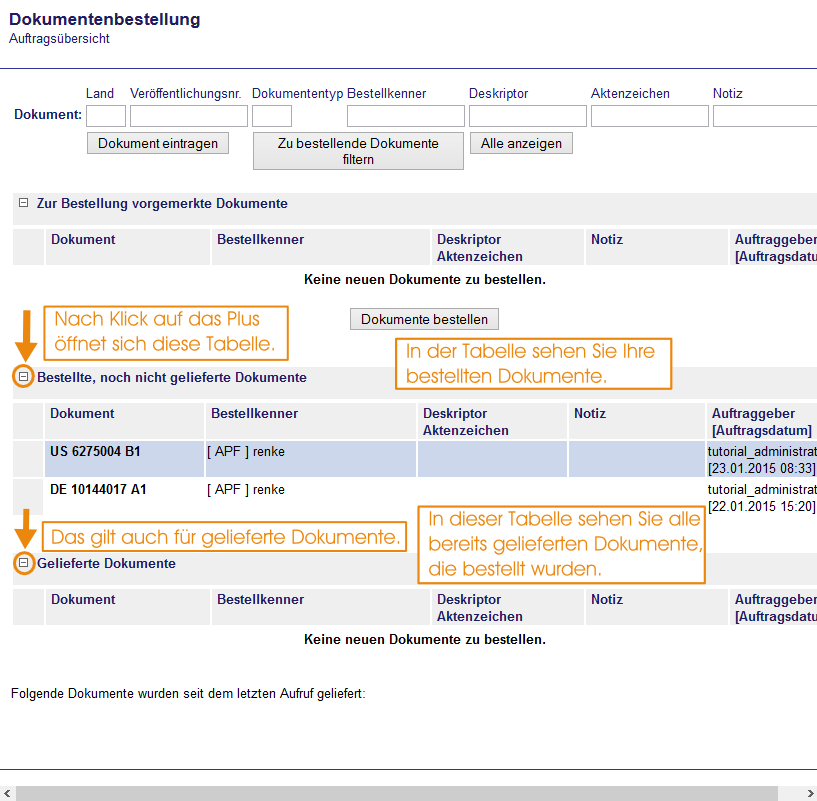Screen dimensions: 817x801
Task: Focus the Veröffentlichungsnr. input field
Action: pos(189,116)
